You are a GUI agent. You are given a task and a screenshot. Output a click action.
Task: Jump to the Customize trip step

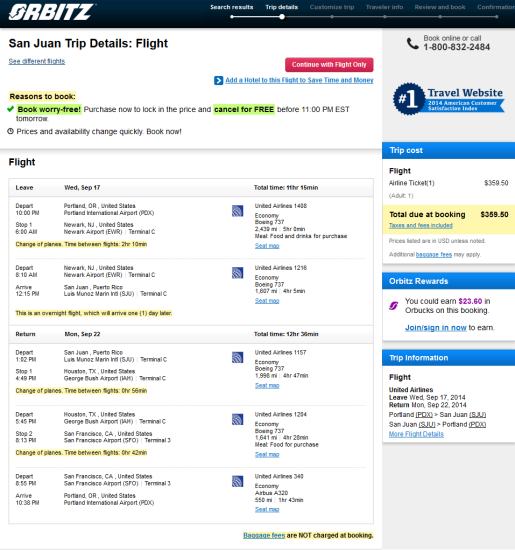click(x=332, y=7)
